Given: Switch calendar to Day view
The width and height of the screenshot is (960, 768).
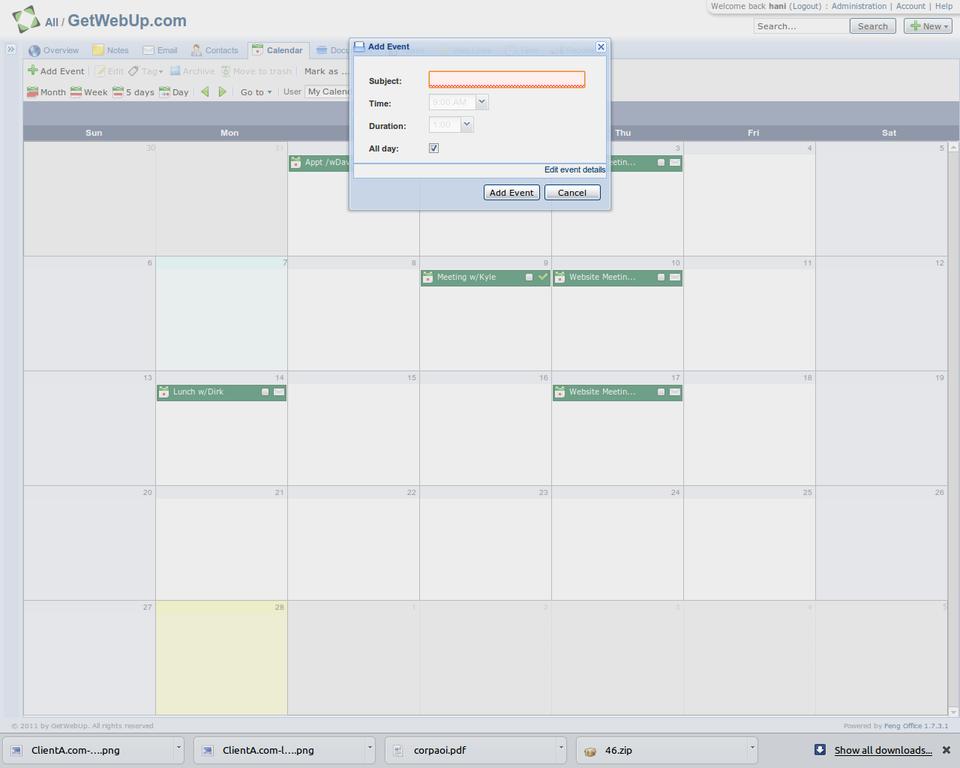Looking at the screenshot, I should point(174,92).
